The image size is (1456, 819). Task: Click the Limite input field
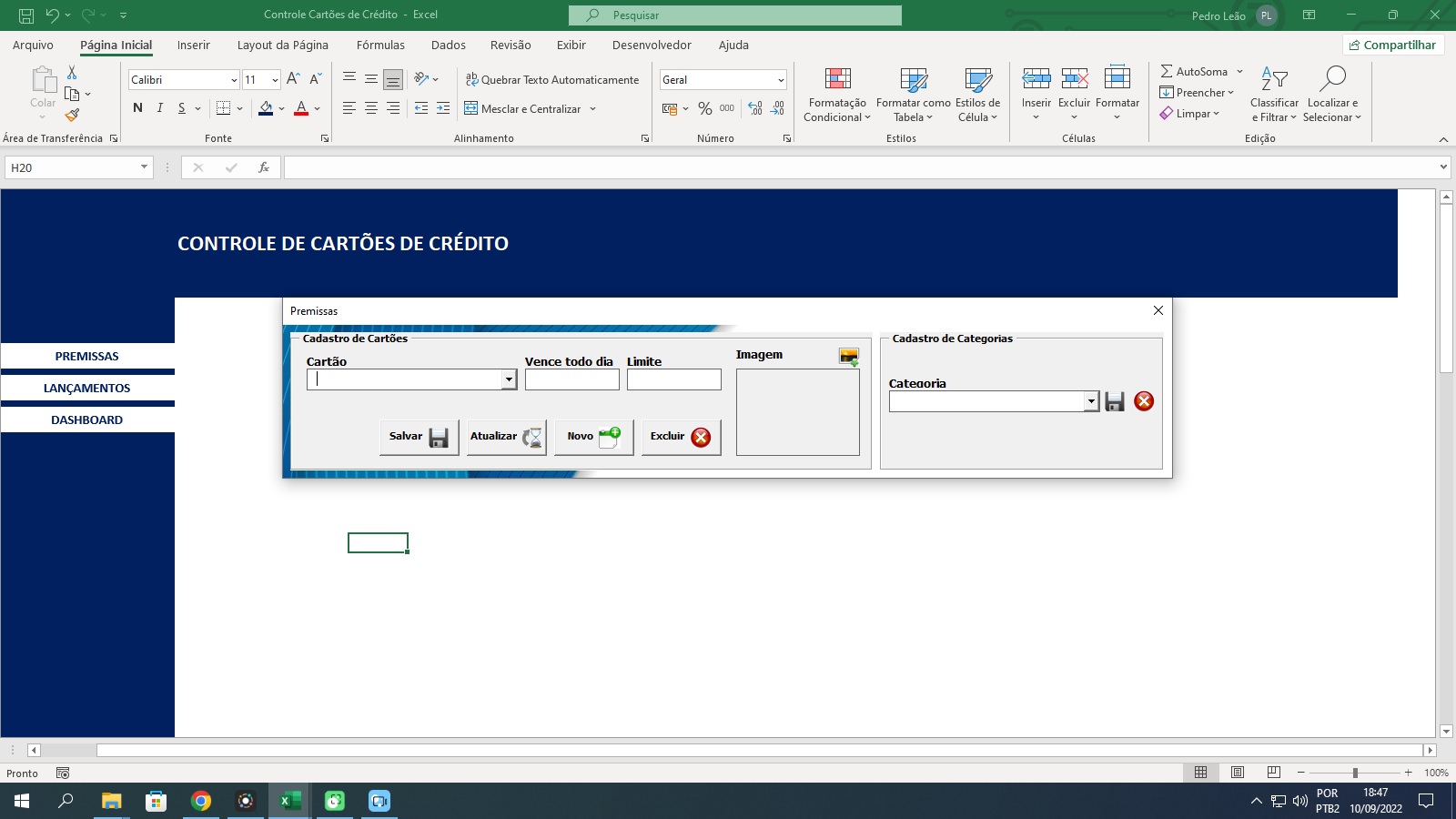click(x=673, y=379)
